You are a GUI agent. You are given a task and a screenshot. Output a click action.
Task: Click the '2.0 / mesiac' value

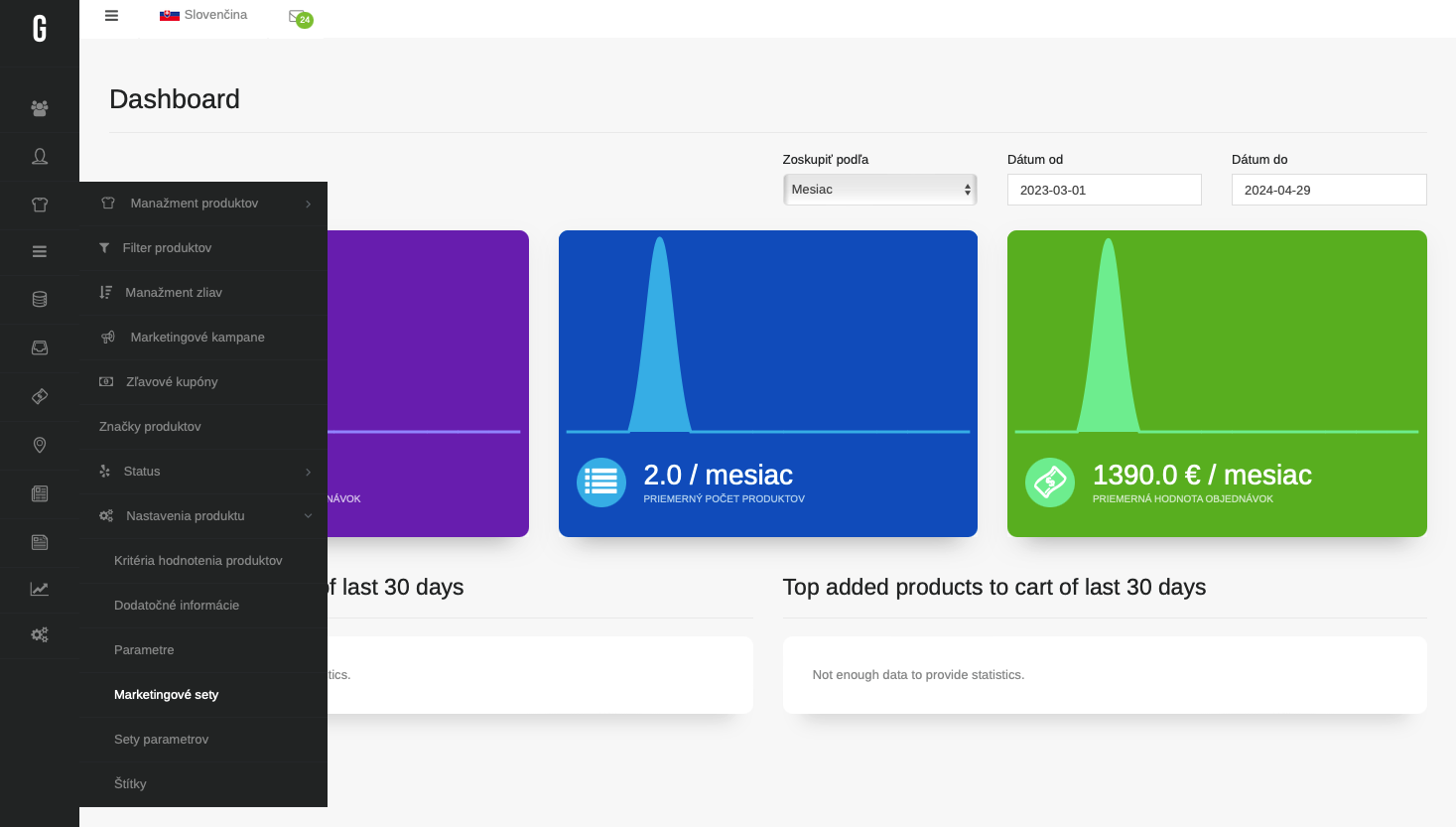point(719,476)
